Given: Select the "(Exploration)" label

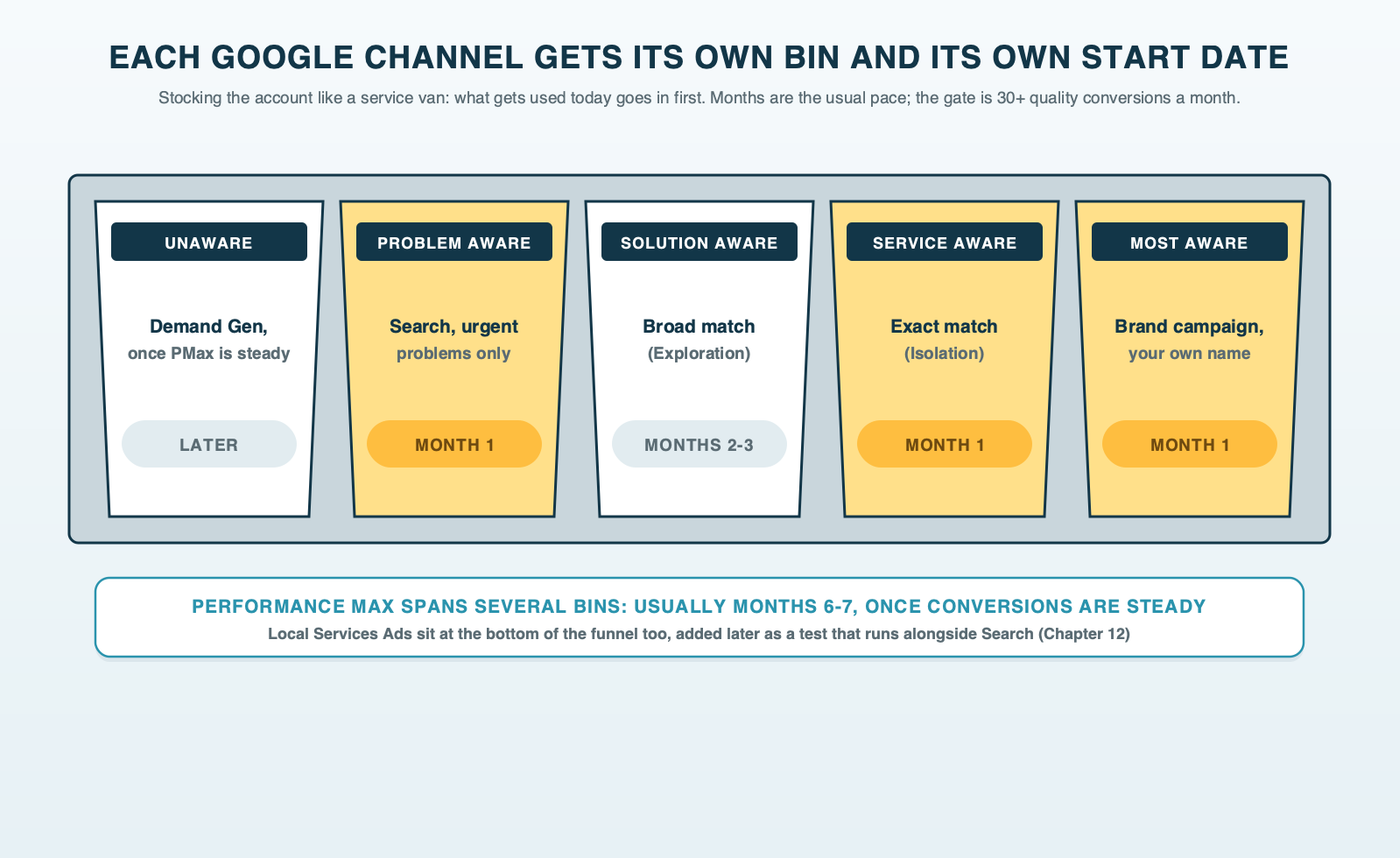Looking at the screenshot, I should (x=699, y=354).
